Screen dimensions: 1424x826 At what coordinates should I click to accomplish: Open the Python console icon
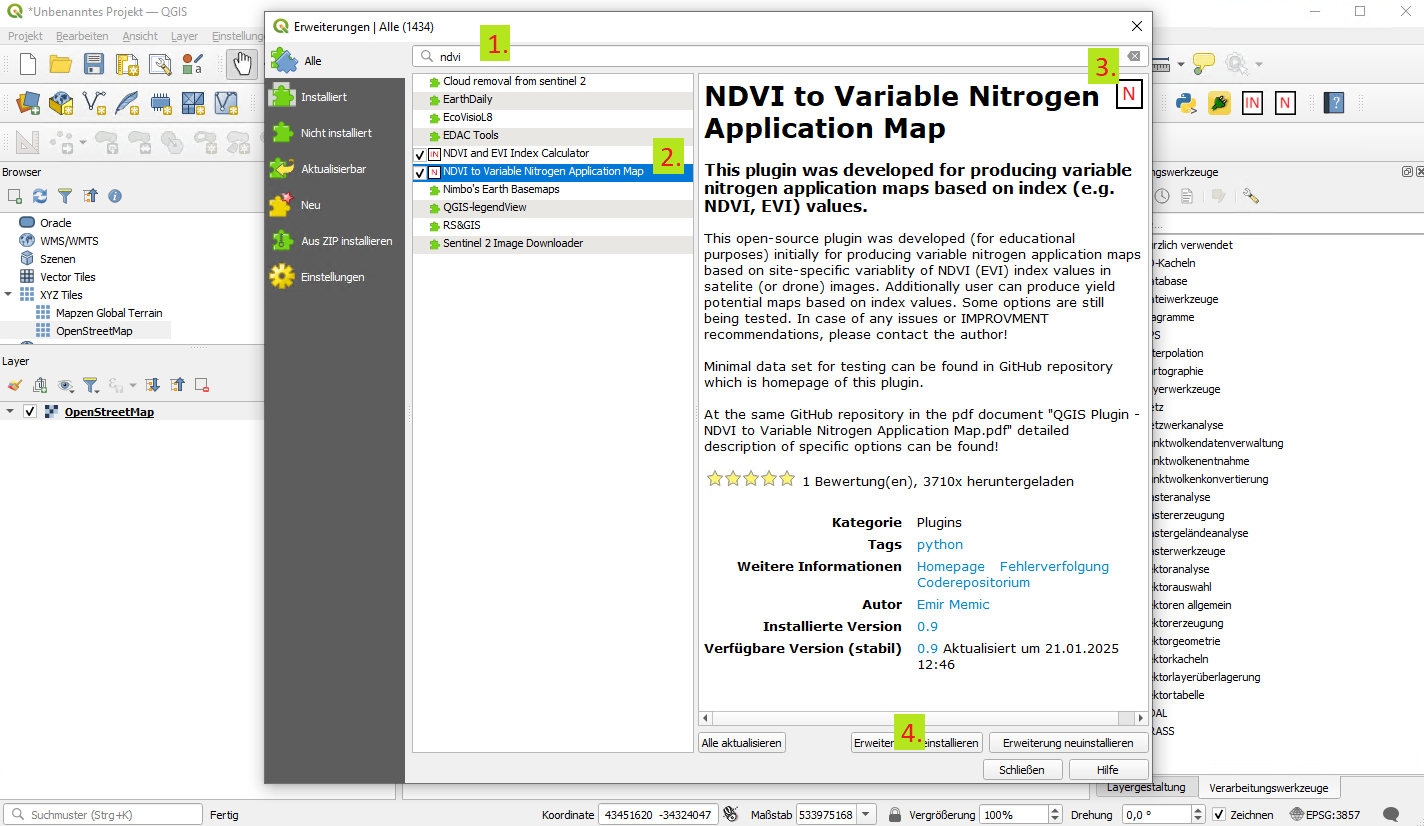pyautogui.click(x=1187, y=102)
